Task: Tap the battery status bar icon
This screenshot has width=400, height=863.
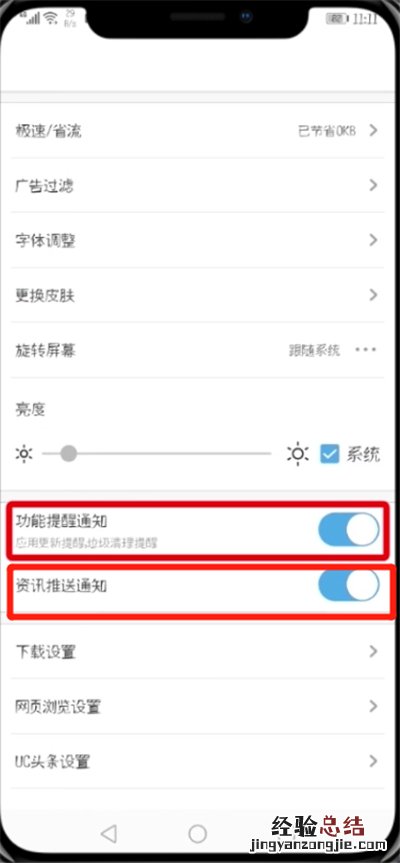Action: [337, 19]
